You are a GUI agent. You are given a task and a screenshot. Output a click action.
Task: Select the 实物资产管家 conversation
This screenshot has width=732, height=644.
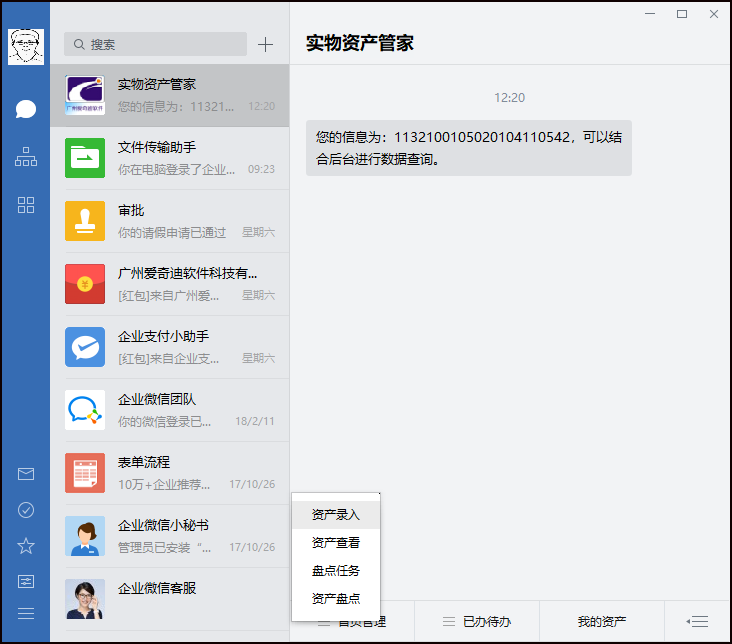pos(169,95)
